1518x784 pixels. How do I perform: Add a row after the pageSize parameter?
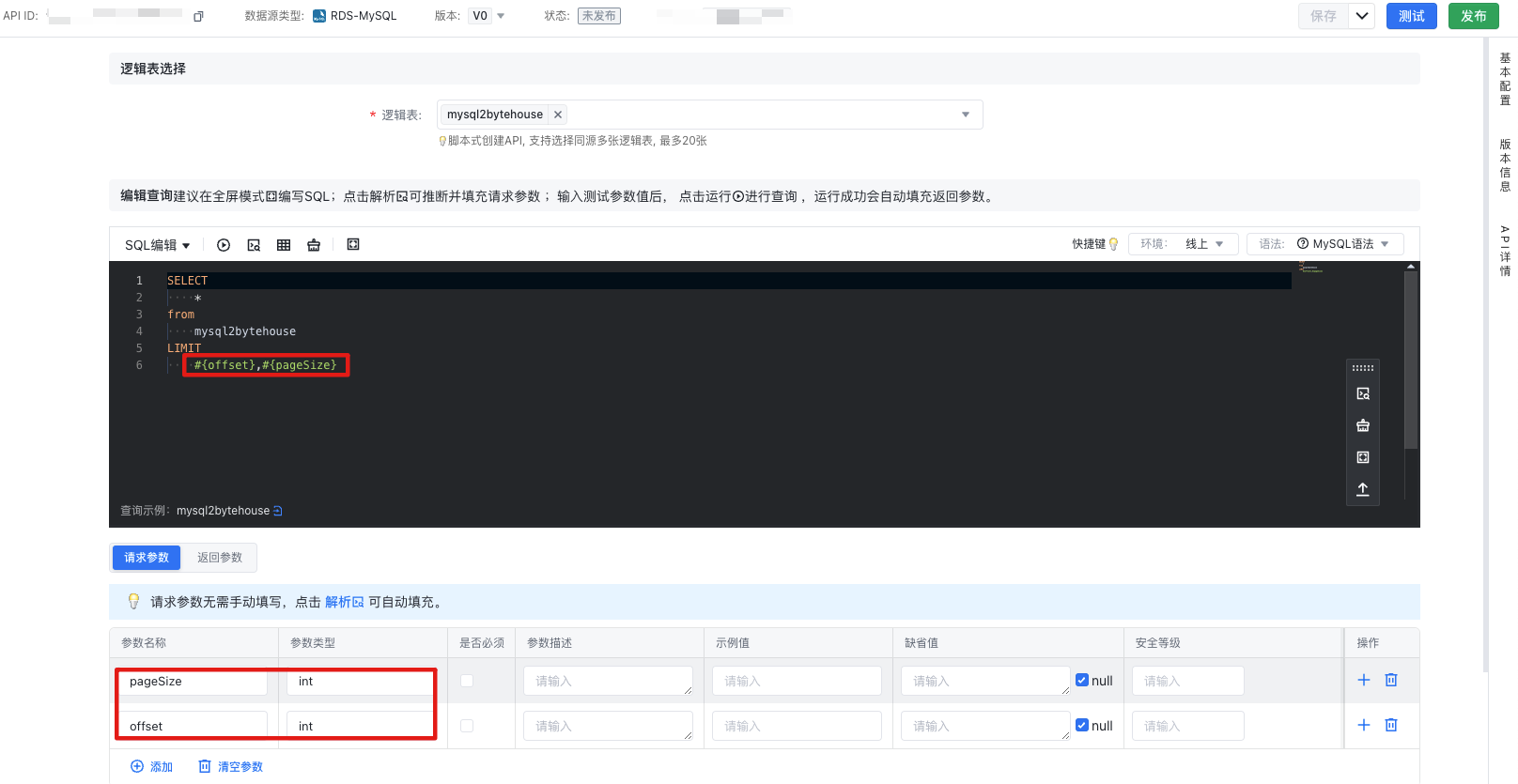[1364, 680]
